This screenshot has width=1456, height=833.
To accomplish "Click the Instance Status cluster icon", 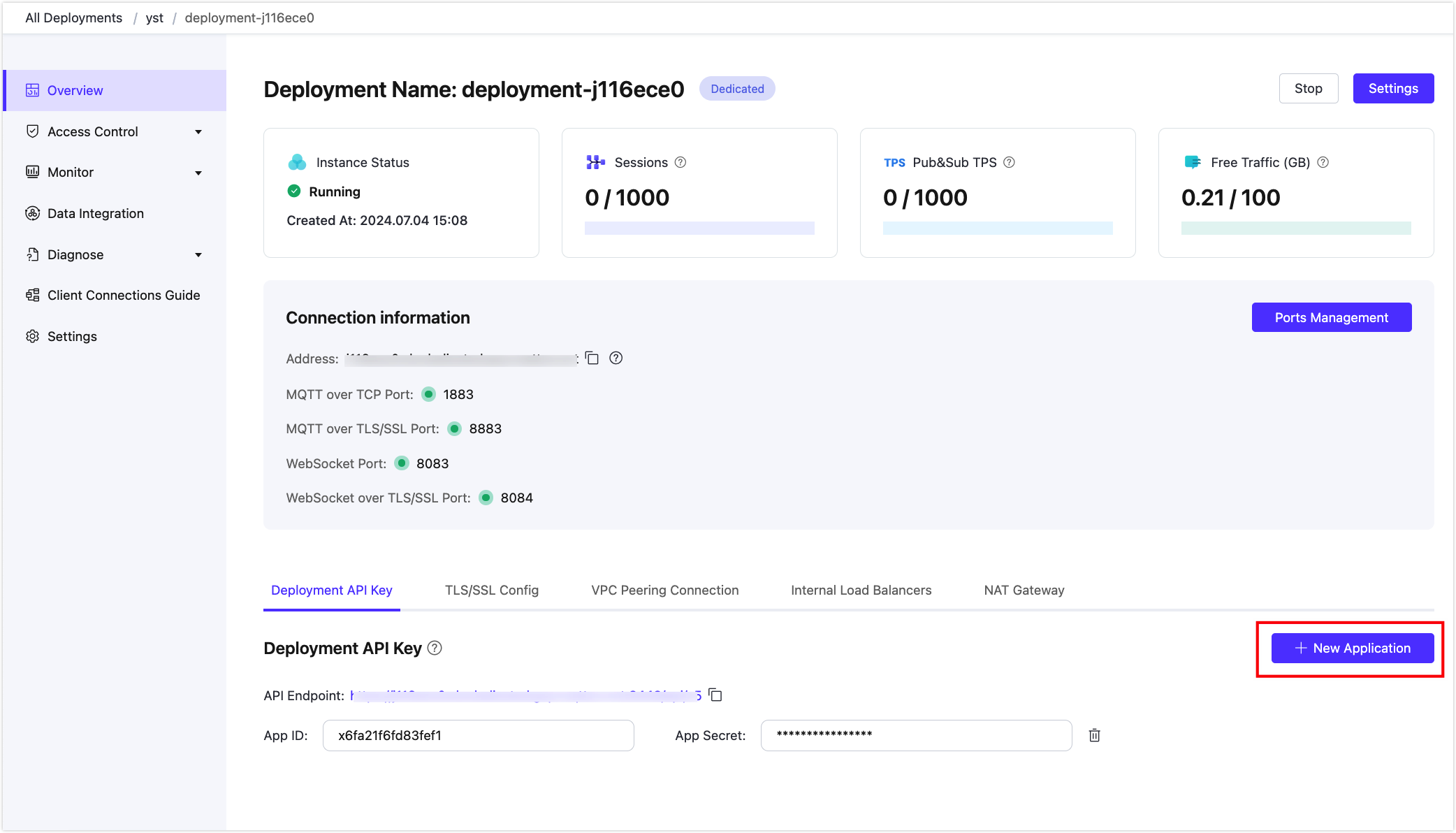I will [297, 162].
